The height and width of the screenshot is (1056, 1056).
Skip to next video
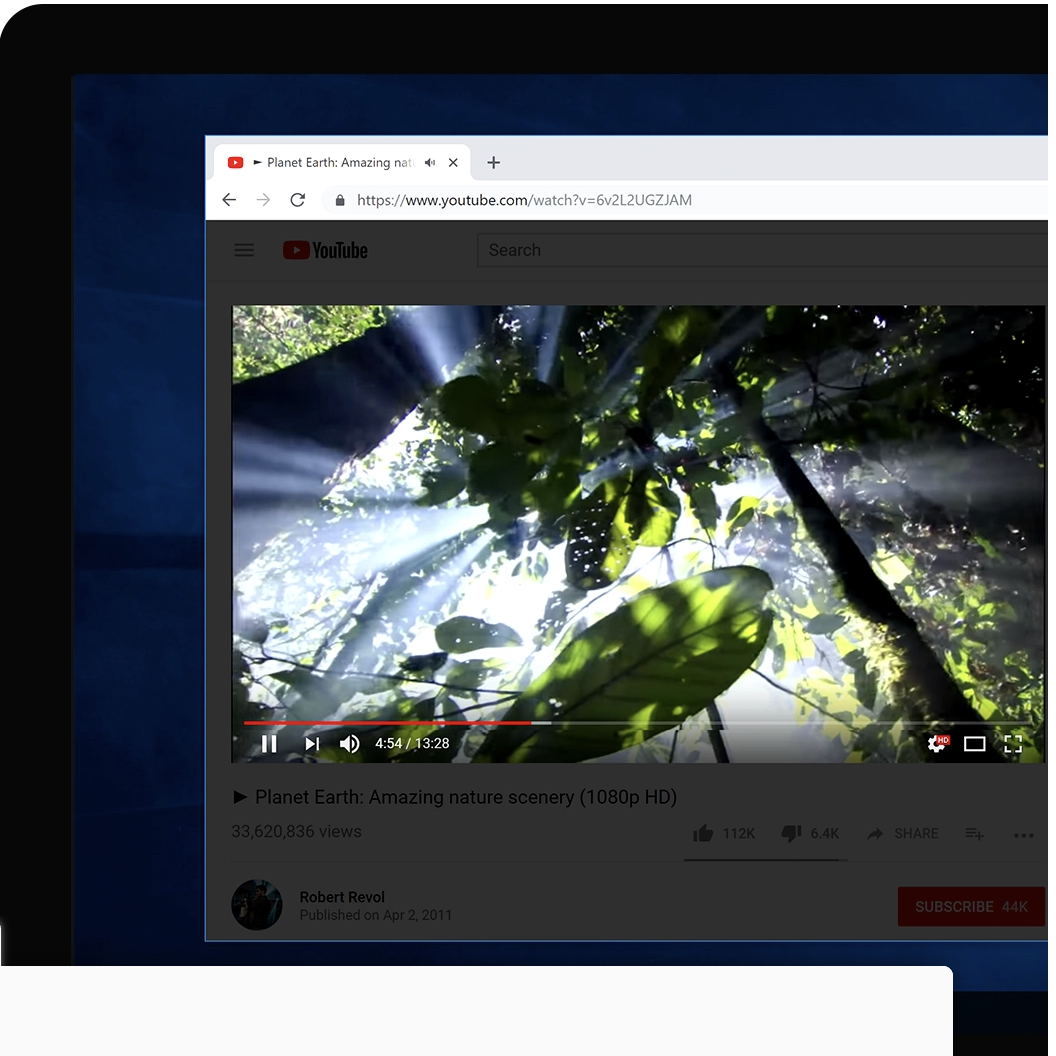[311, 744]
